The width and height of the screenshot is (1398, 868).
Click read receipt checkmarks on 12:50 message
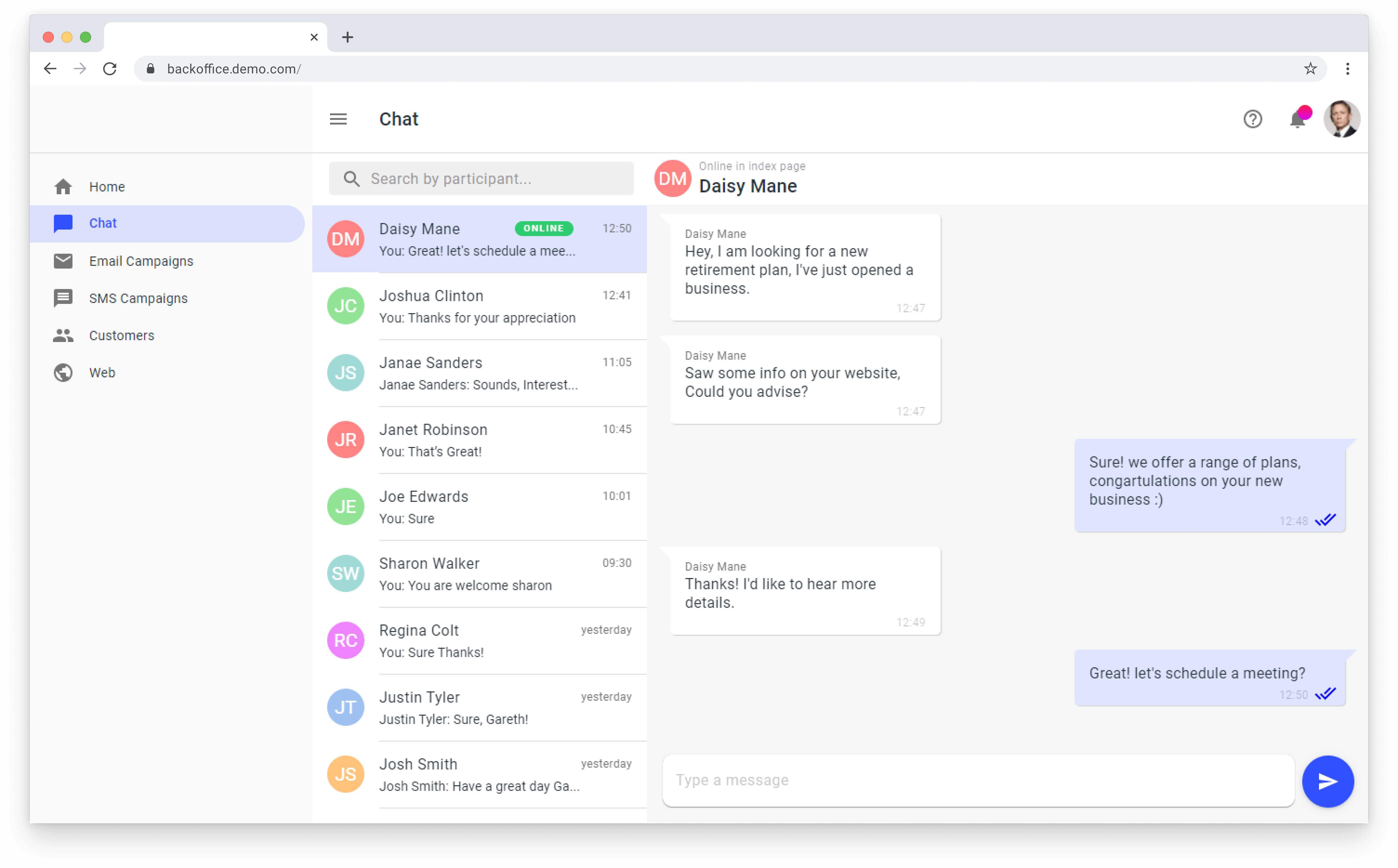tap(1325, 694)
